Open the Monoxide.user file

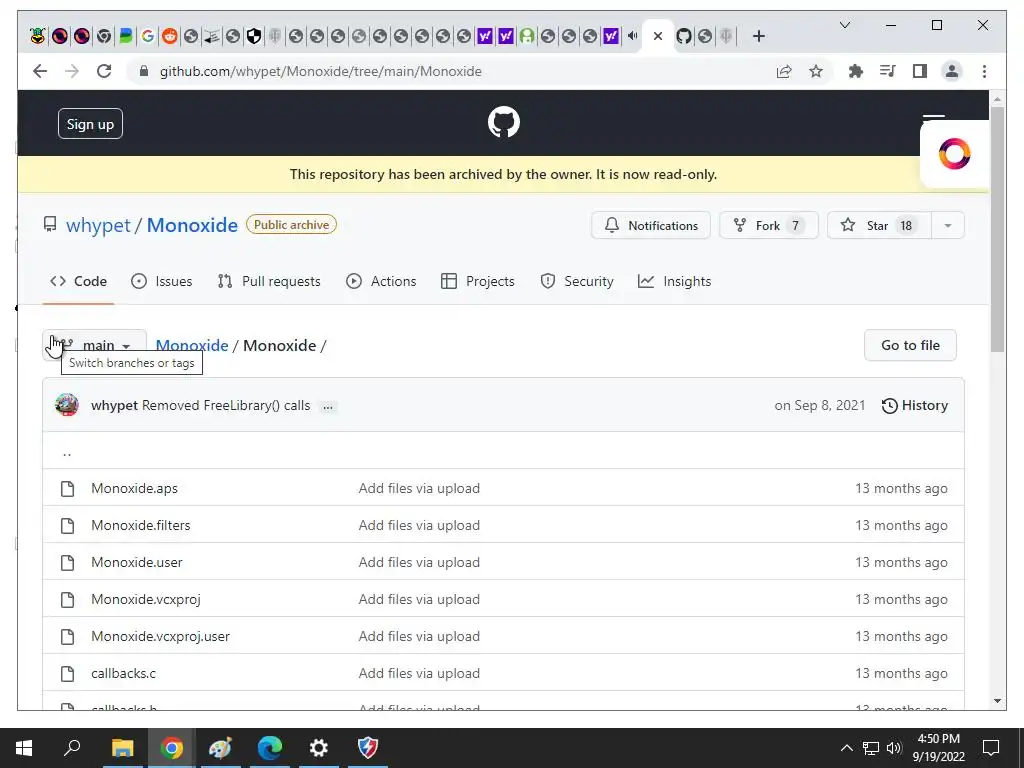tap(137, 562)
